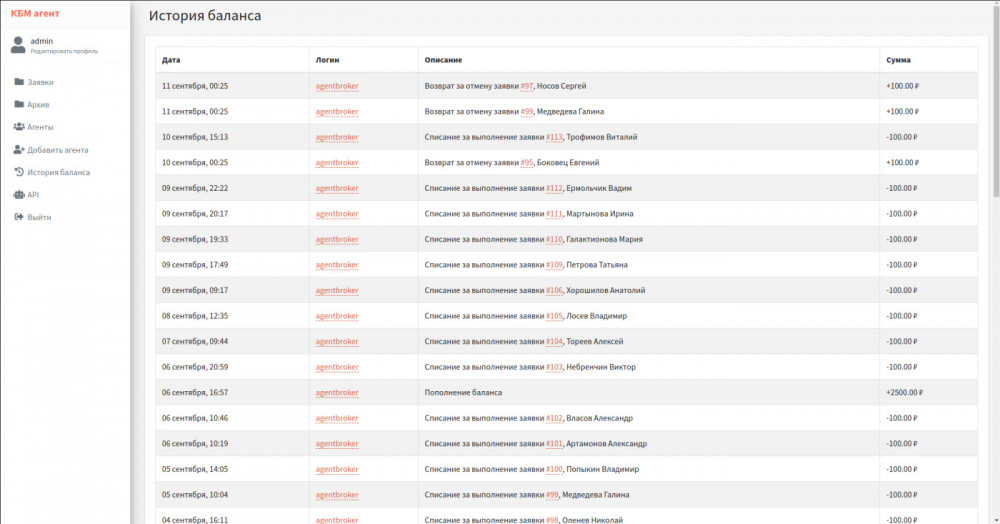The image size is (1000, 524).
Task: Go to the Агенты section
Action: [40, 127]
